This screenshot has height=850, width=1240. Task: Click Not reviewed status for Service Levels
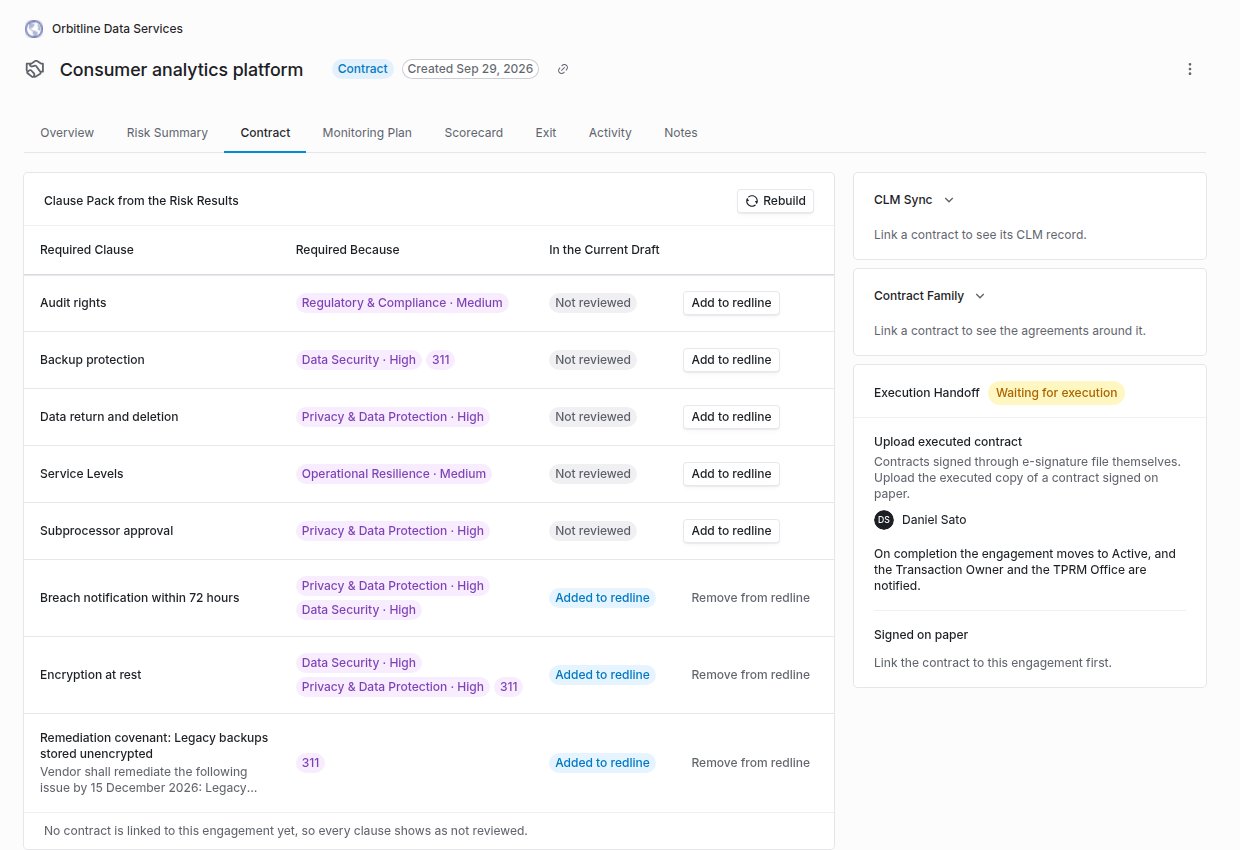[x=593, y=474]
